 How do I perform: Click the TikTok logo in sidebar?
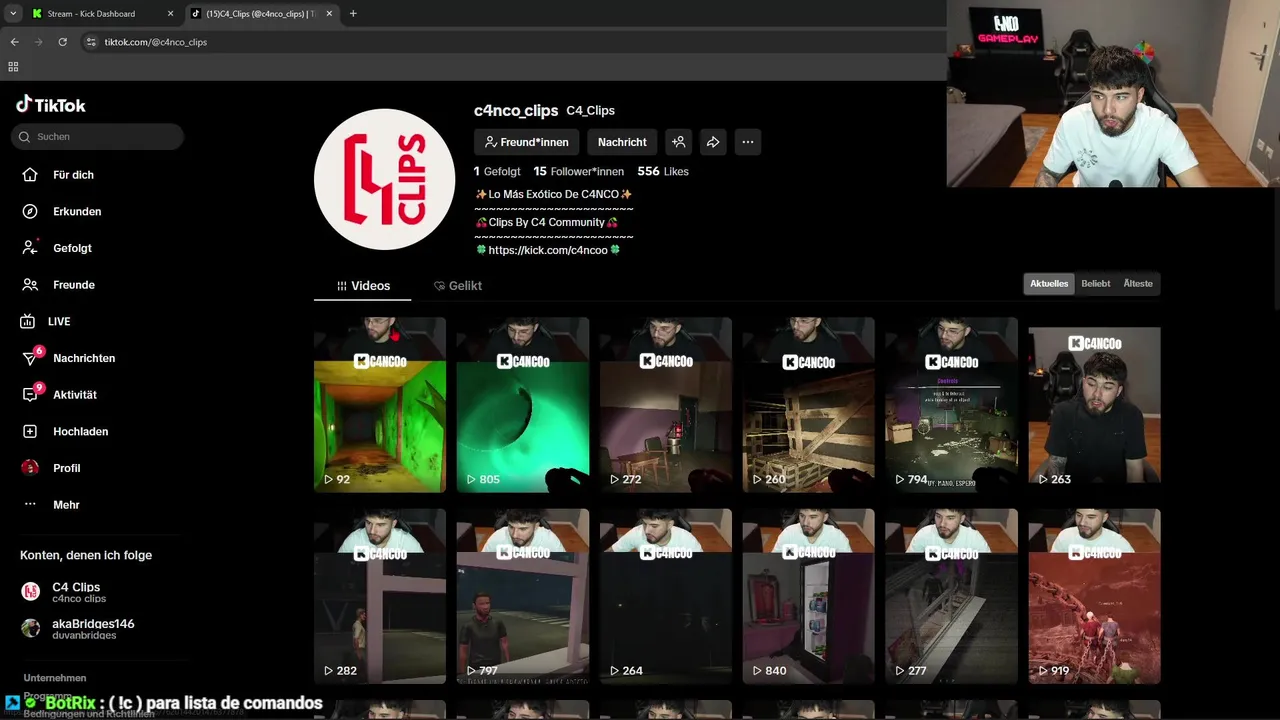tap(51, 105)
